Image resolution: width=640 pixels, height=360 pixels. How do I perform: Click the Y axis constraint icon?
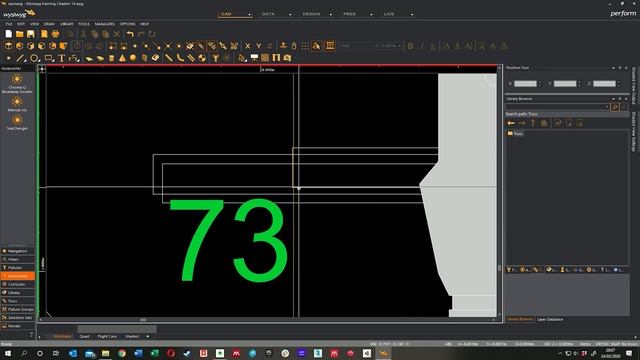(x=258, y=46)
